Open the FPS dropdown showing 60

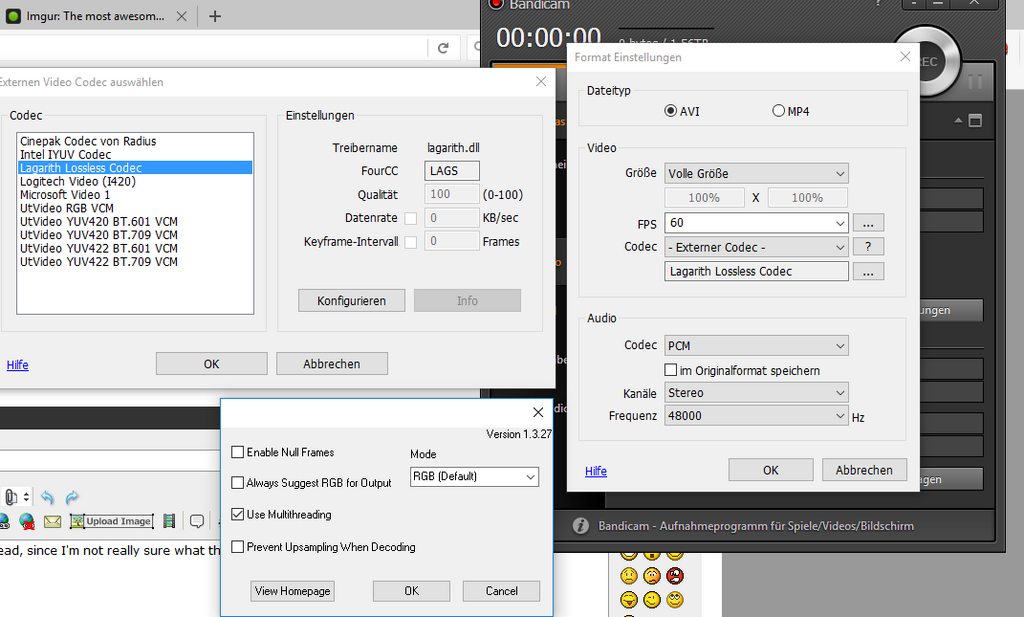tap(756, 223)
